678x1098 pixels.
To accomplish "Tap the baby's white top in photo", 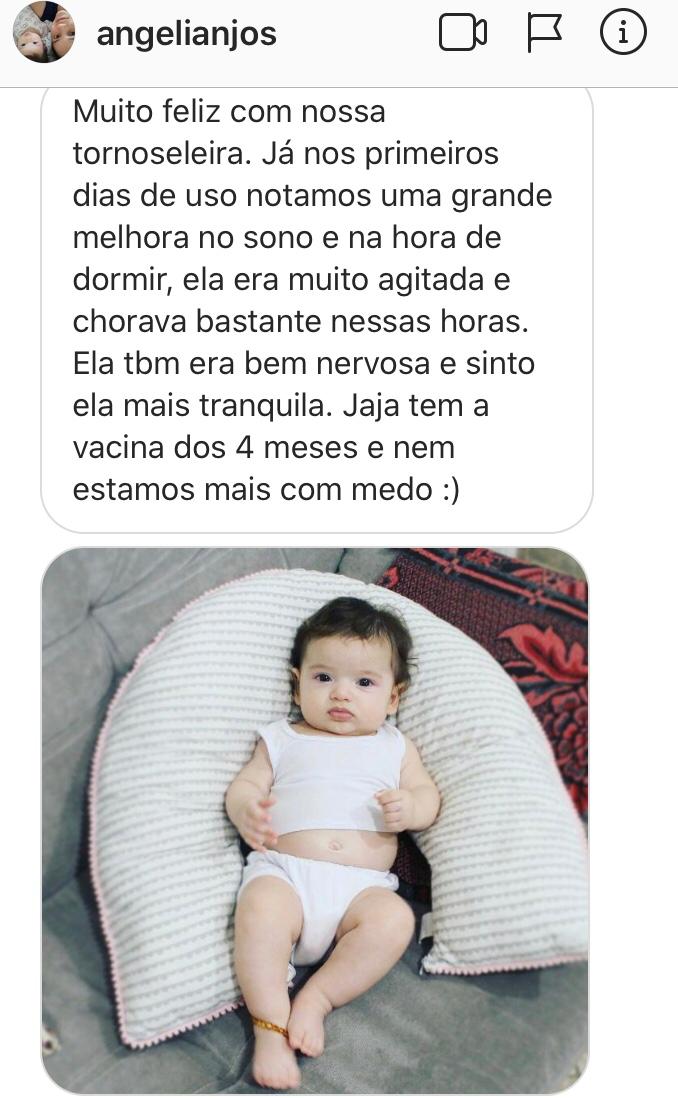I will coord(332,775).
